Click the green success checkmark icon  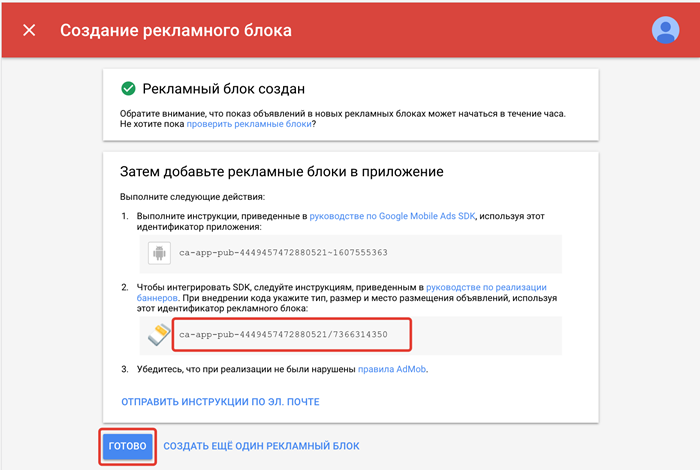point(128,88)
